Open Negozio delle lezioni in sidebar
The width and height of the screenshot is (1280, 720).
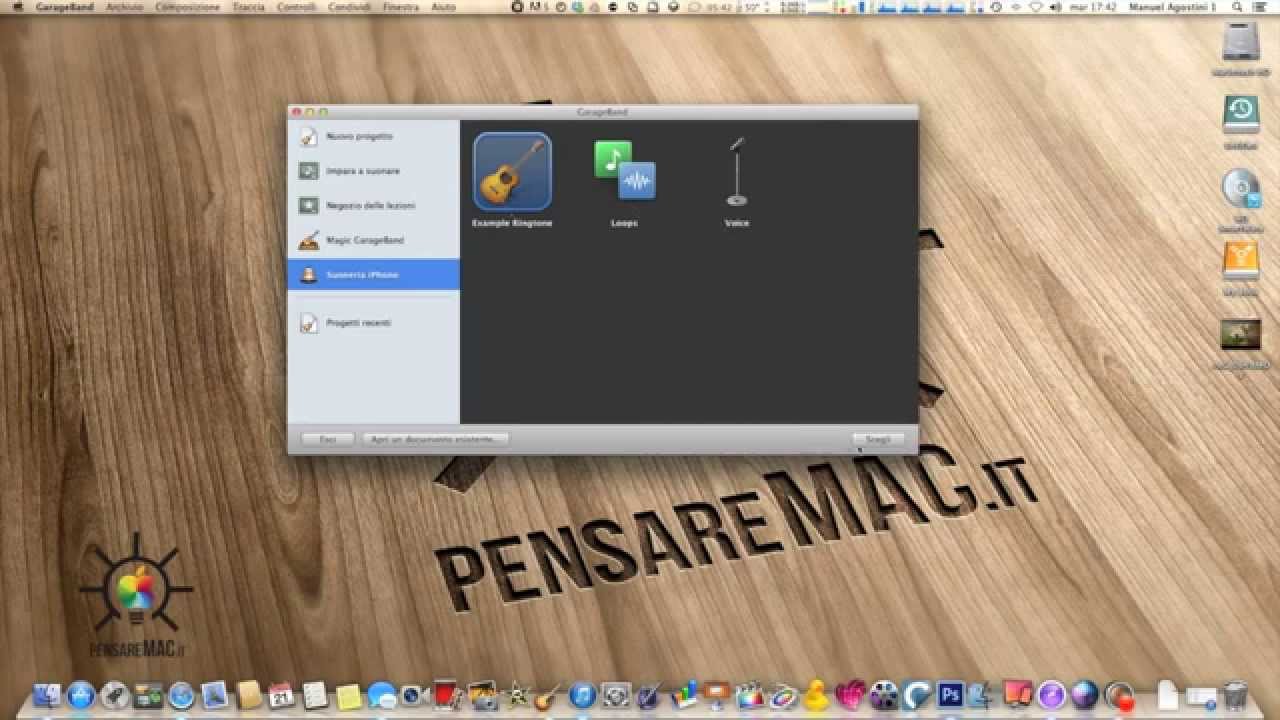[374, 206]
